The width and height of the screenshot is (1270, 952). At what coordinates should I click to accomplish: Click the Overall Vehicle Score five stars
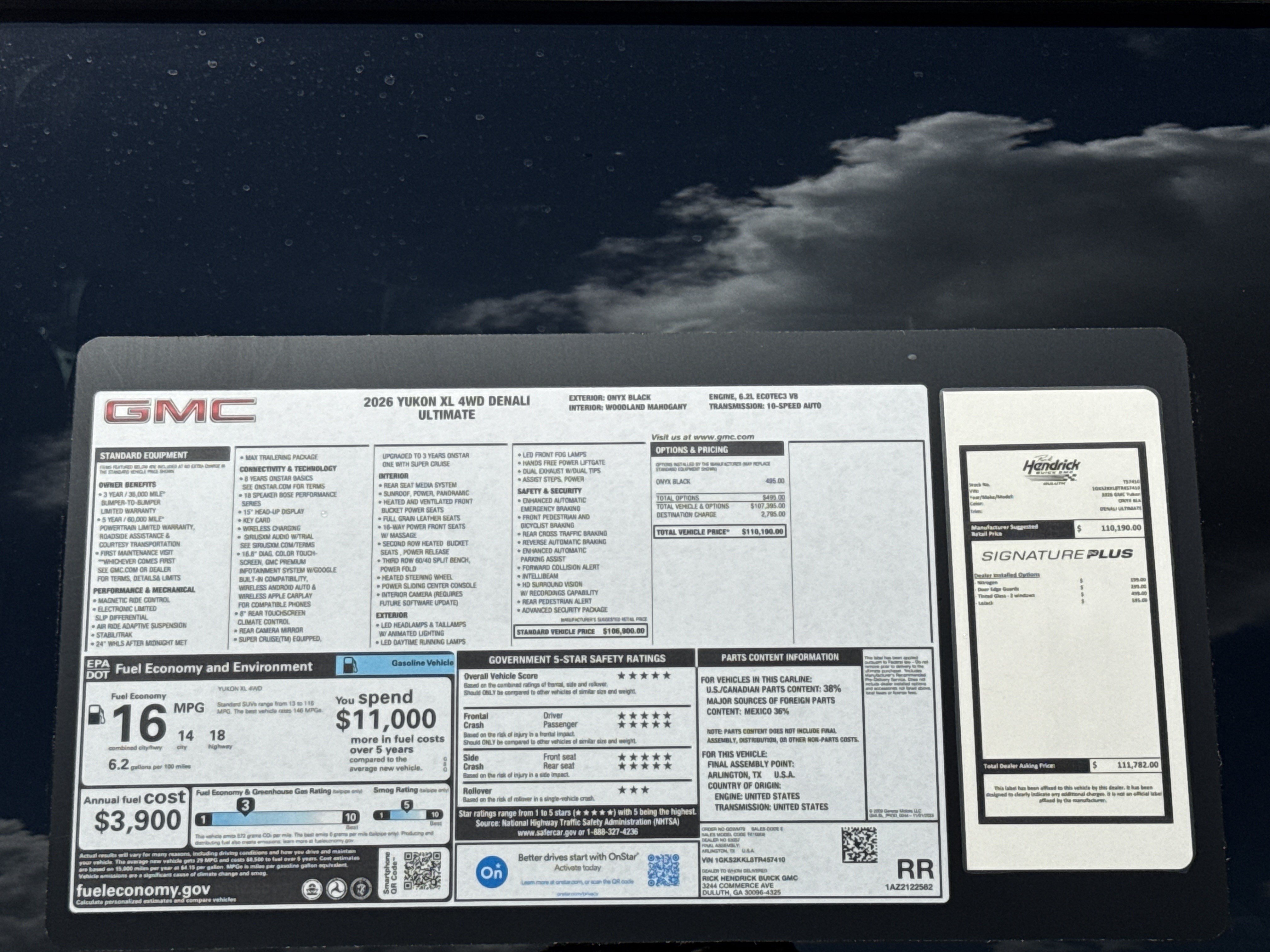click(x=644, y=675)
